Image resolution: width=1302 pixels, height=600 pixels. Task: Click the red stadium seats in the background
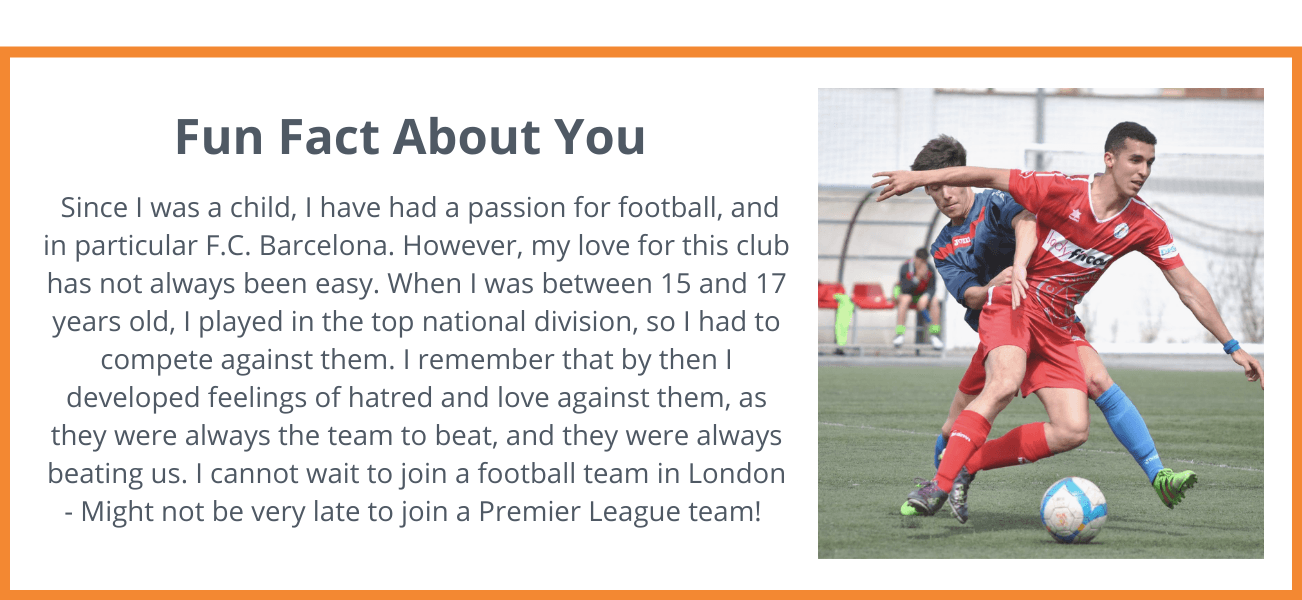pos(856,296)
